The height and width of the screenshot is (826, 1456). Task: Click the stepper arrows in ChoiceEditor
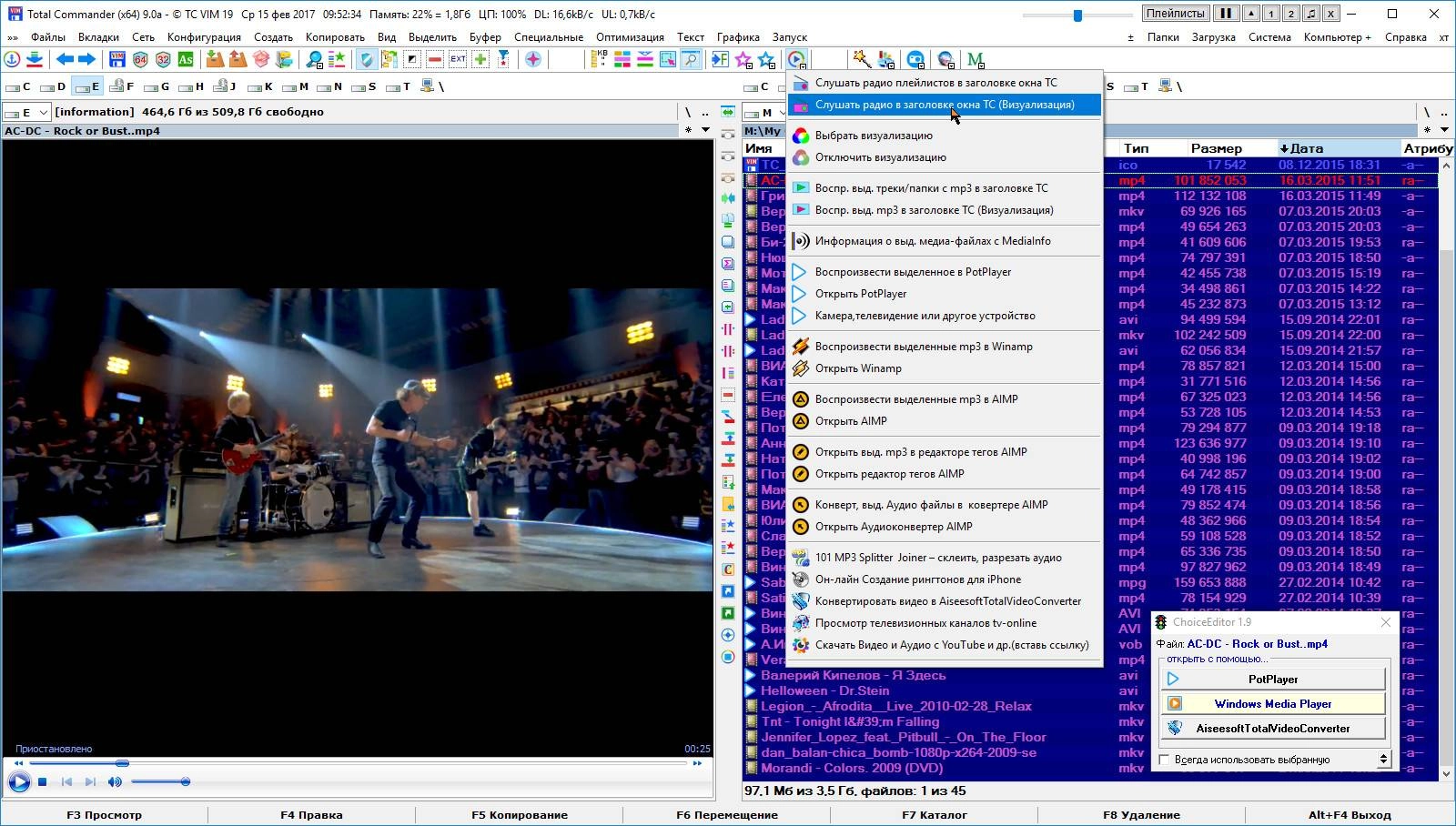coord(1384,759)
